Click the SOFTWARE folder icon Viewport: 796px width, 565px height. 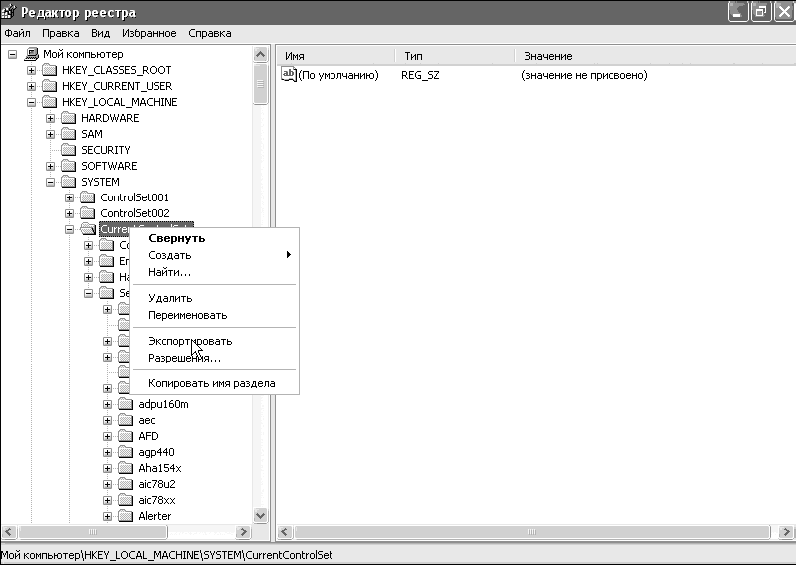(69, 165)
